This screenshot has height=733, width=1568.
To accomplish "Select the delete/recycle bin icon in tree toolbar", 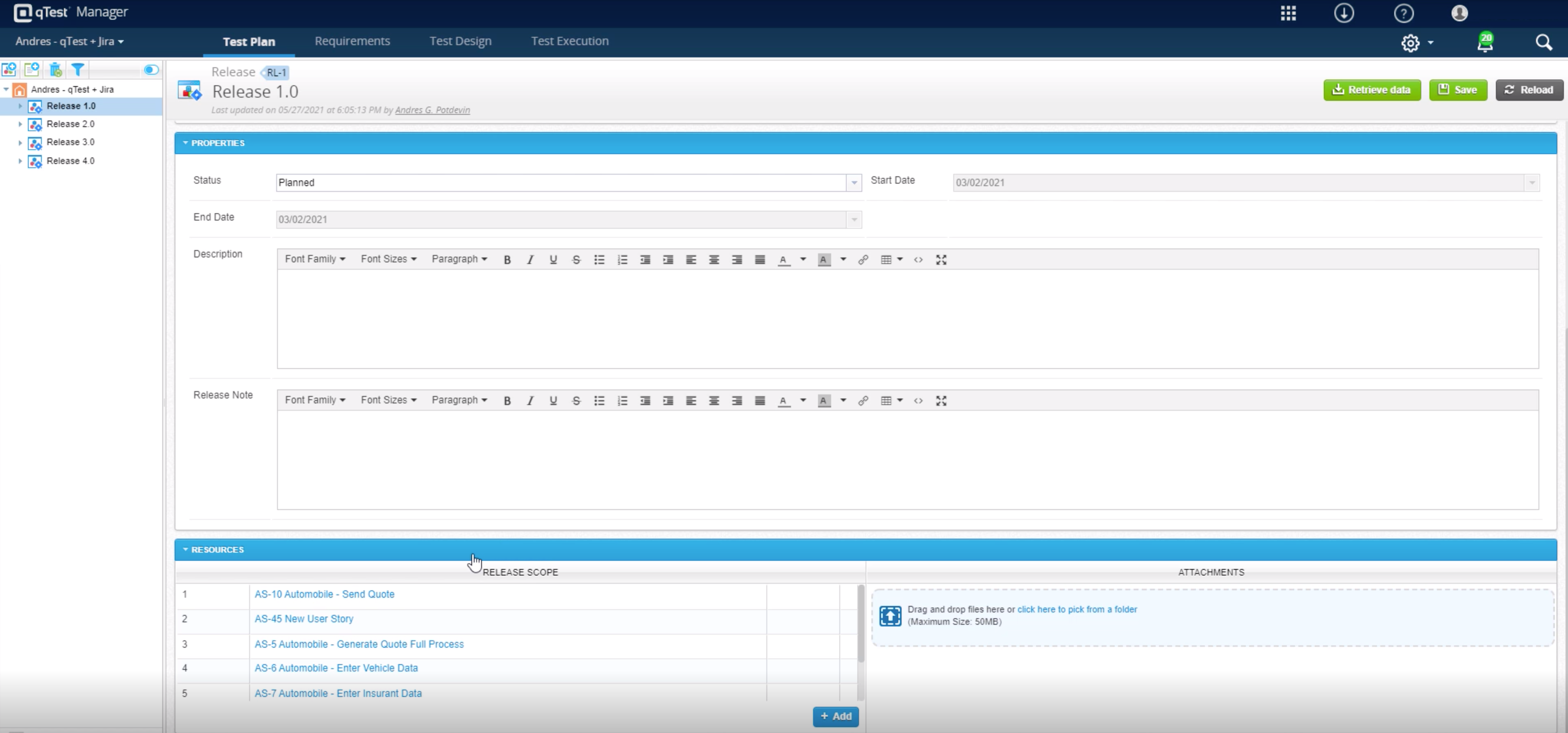I will [55, 69].
